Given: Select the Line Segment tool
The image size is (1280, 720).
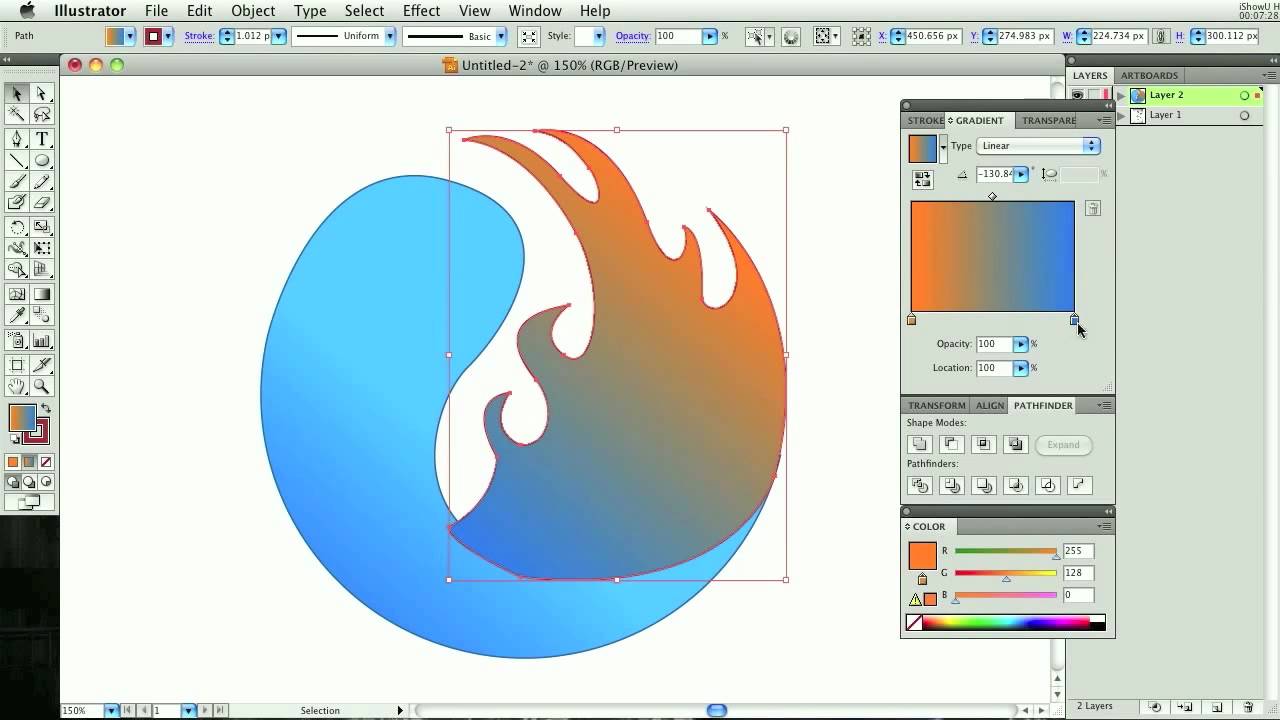Looking at the screenshot, I should [17, 161].
